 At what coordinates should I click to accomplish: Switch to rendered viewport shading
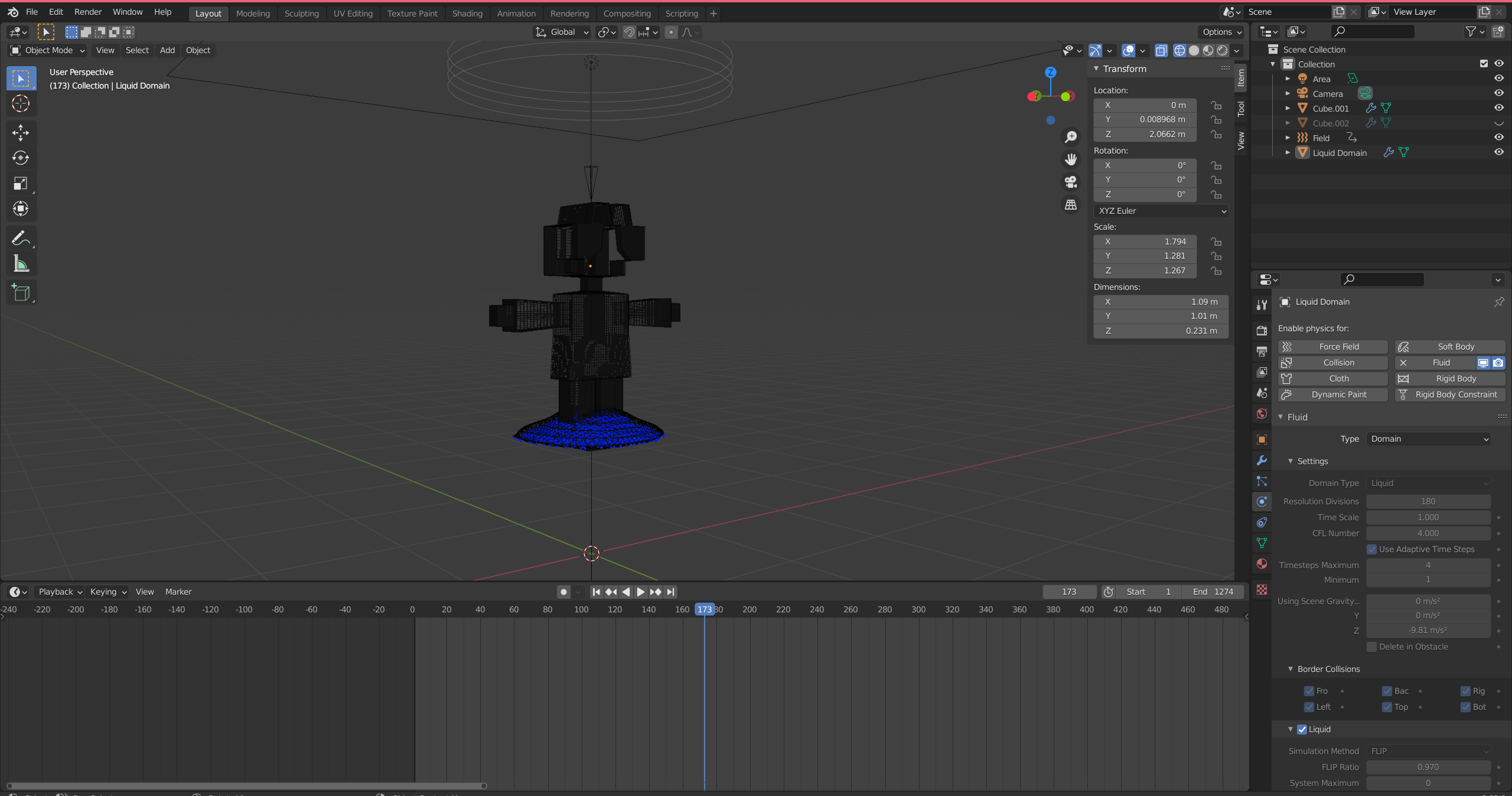click(x=1222, y=51)
